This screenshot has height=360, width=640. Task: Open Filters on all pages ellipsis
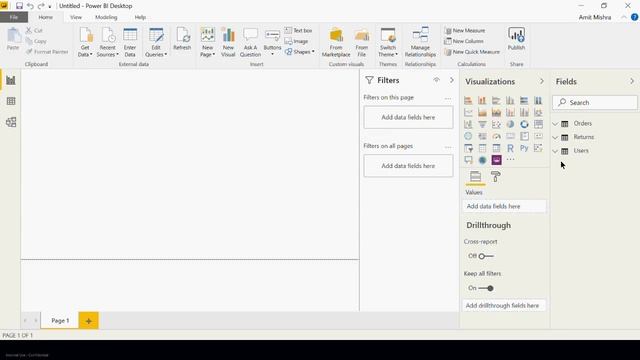click(x=448, y=147)
